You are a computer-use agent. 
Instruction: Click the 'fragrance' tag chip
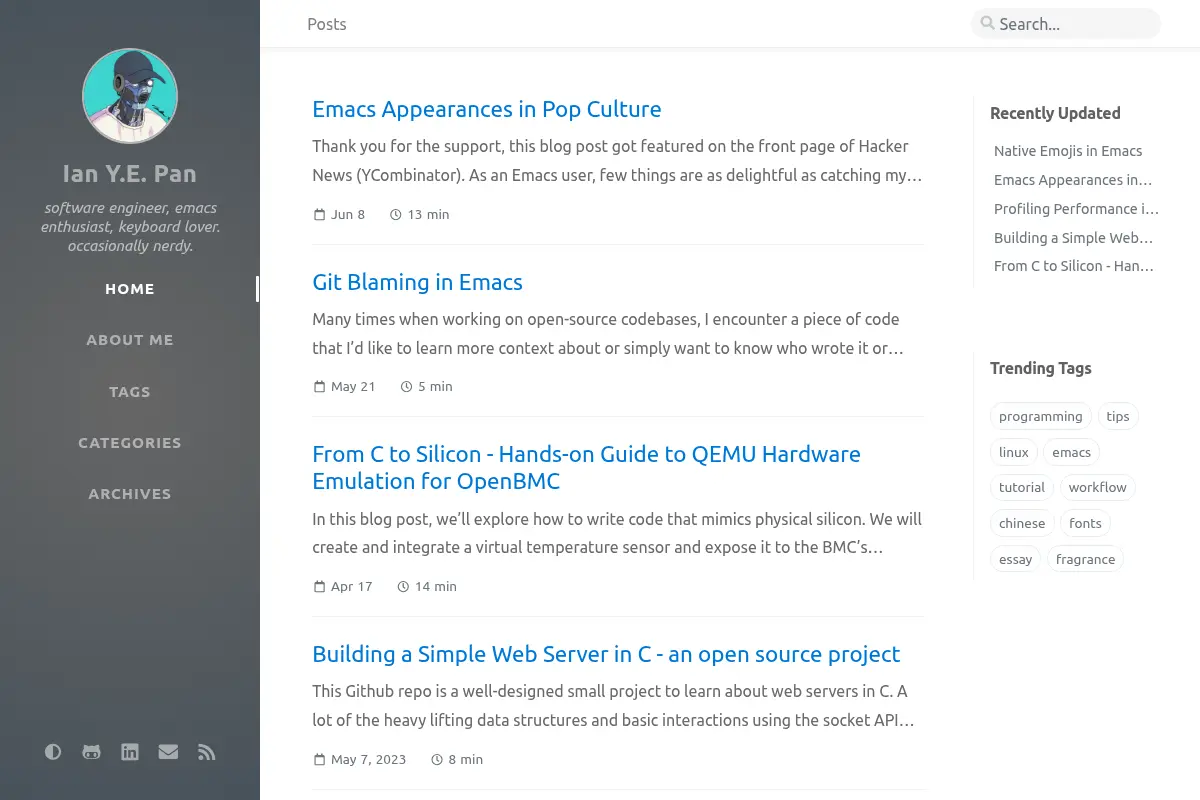(1085, 559)
